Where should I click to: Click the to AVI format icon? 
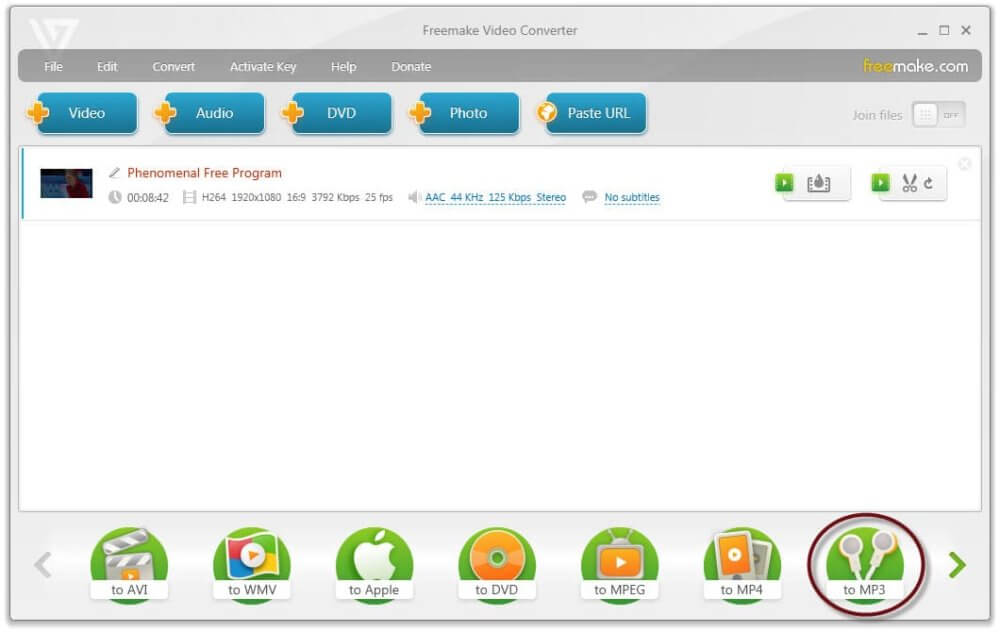click(129, 564)
